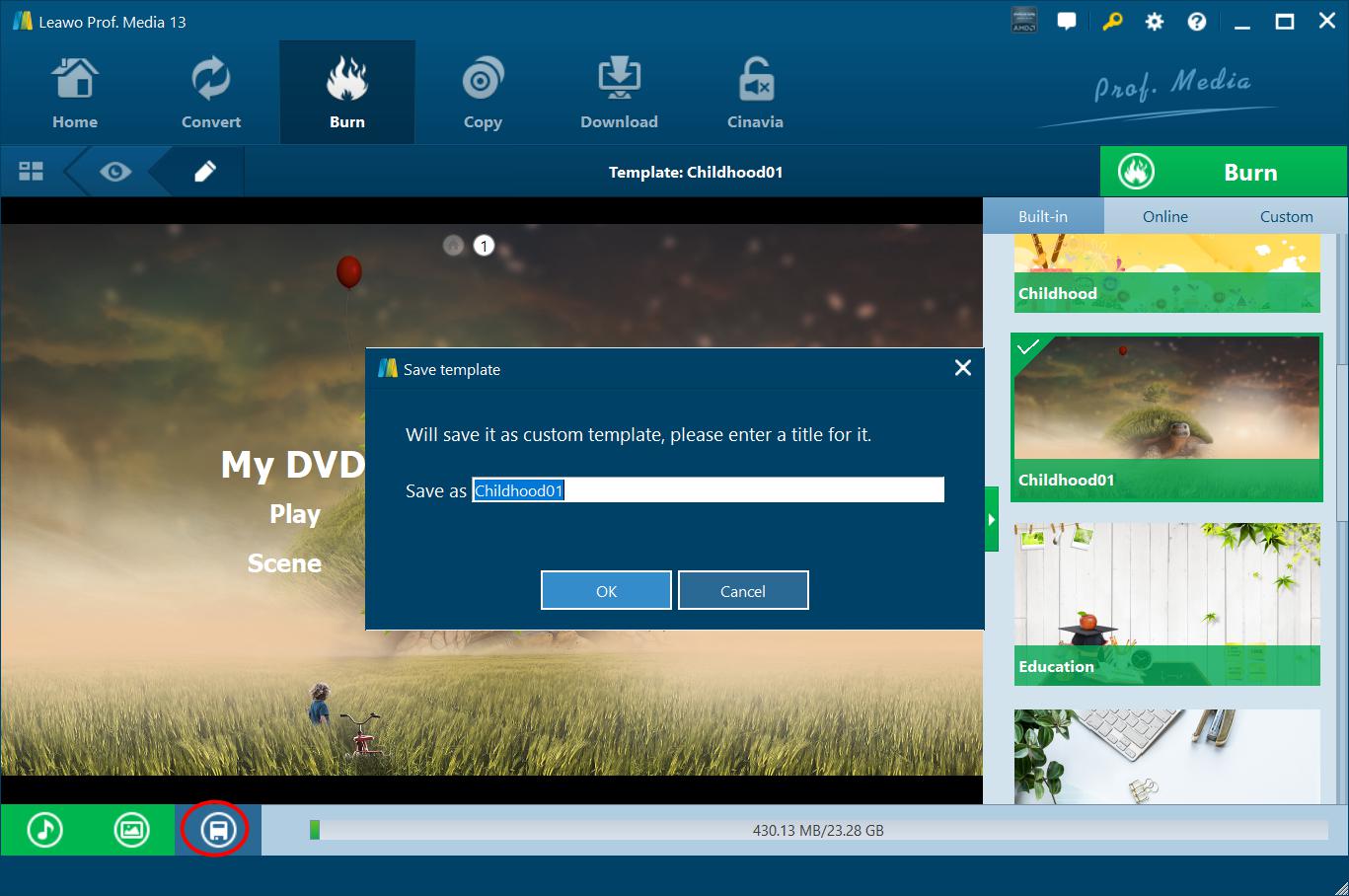Switch to the Burn module

[x=347, y=93]
